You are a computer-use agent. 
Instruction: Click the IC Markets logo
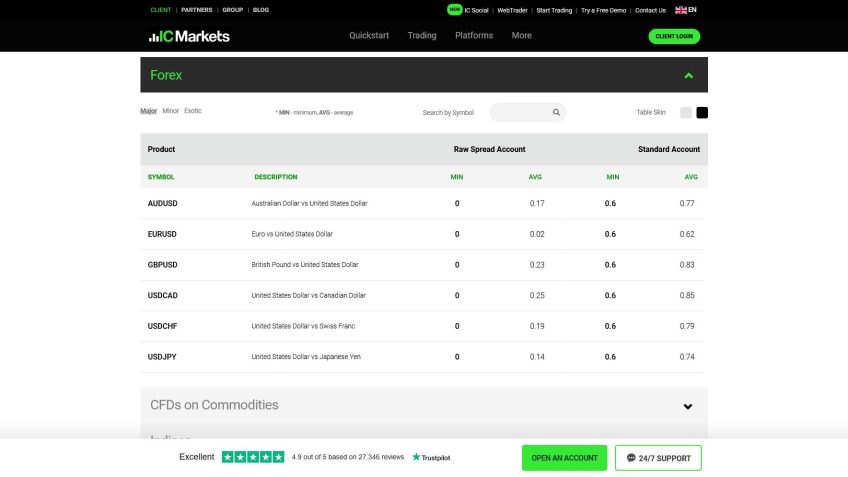(x=189, y=36)
